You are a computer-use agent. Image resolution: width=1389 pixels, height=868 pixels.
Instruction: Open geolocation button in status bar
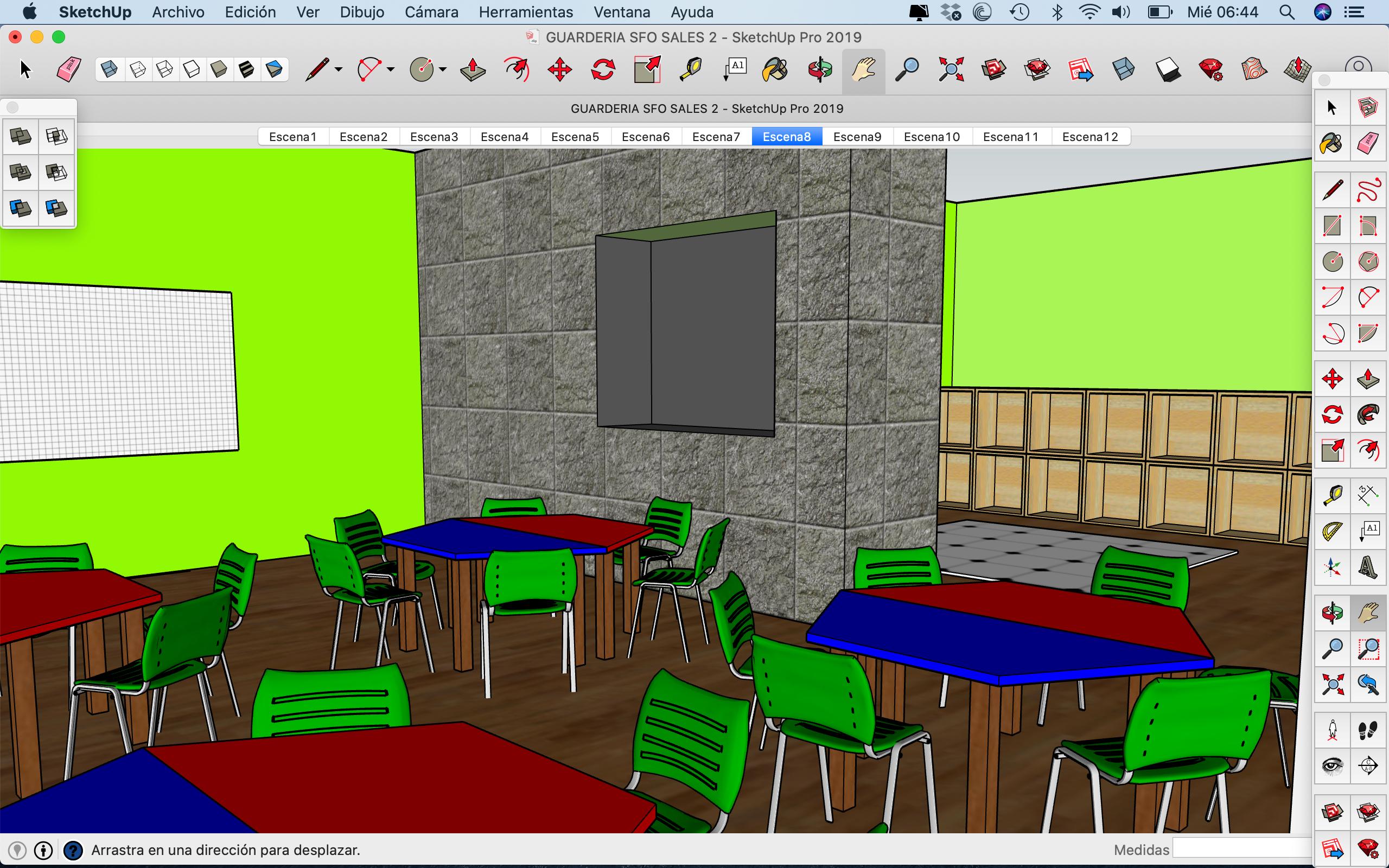point(17,850)
